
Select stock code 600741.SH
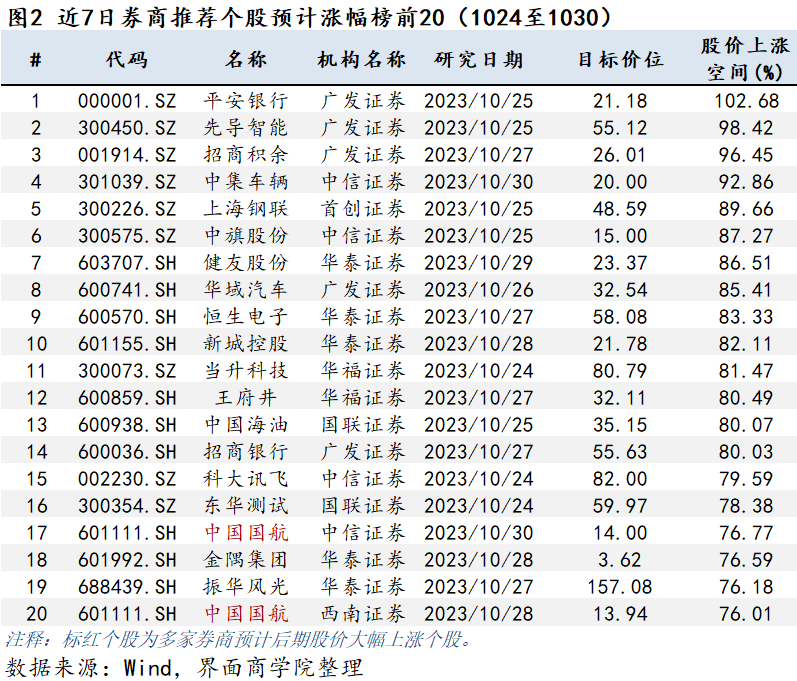[127, 290]
